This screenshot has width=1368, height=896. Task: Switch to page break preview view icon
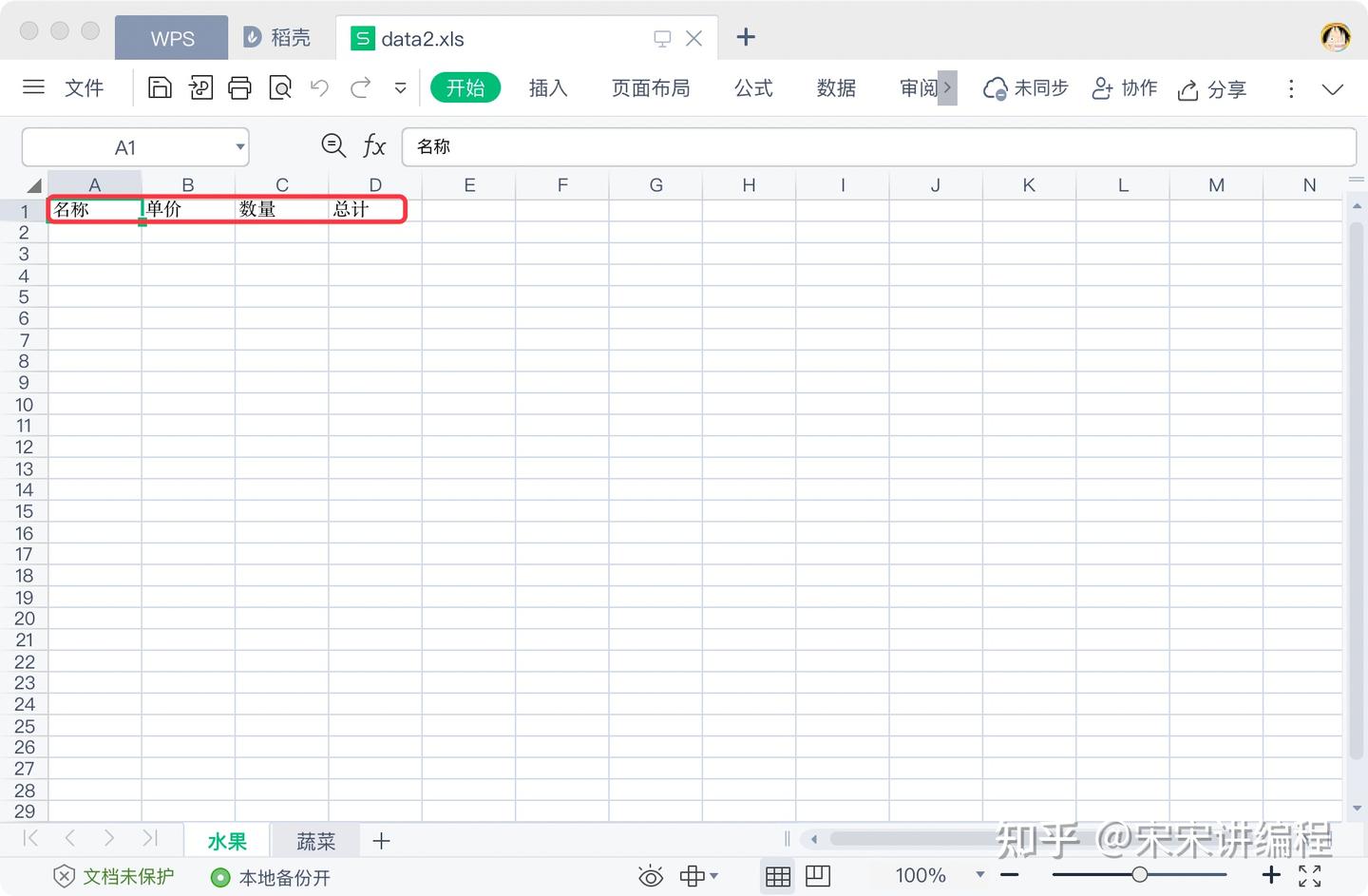816,875
